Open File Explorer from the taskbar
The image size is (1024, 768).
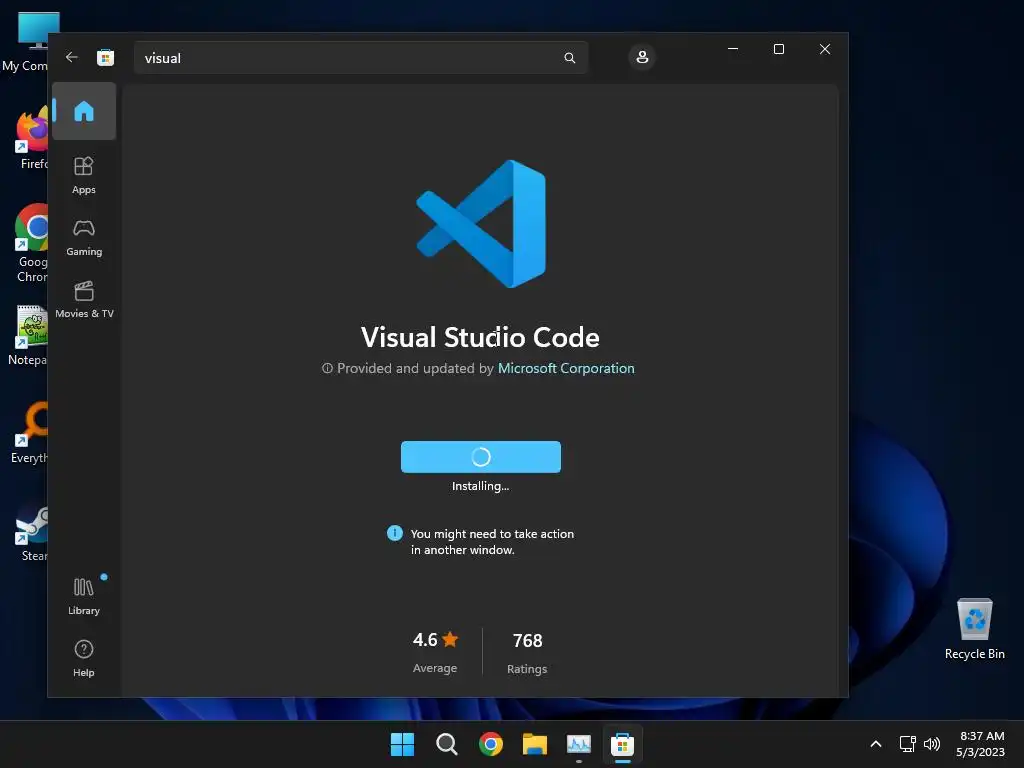534,744
